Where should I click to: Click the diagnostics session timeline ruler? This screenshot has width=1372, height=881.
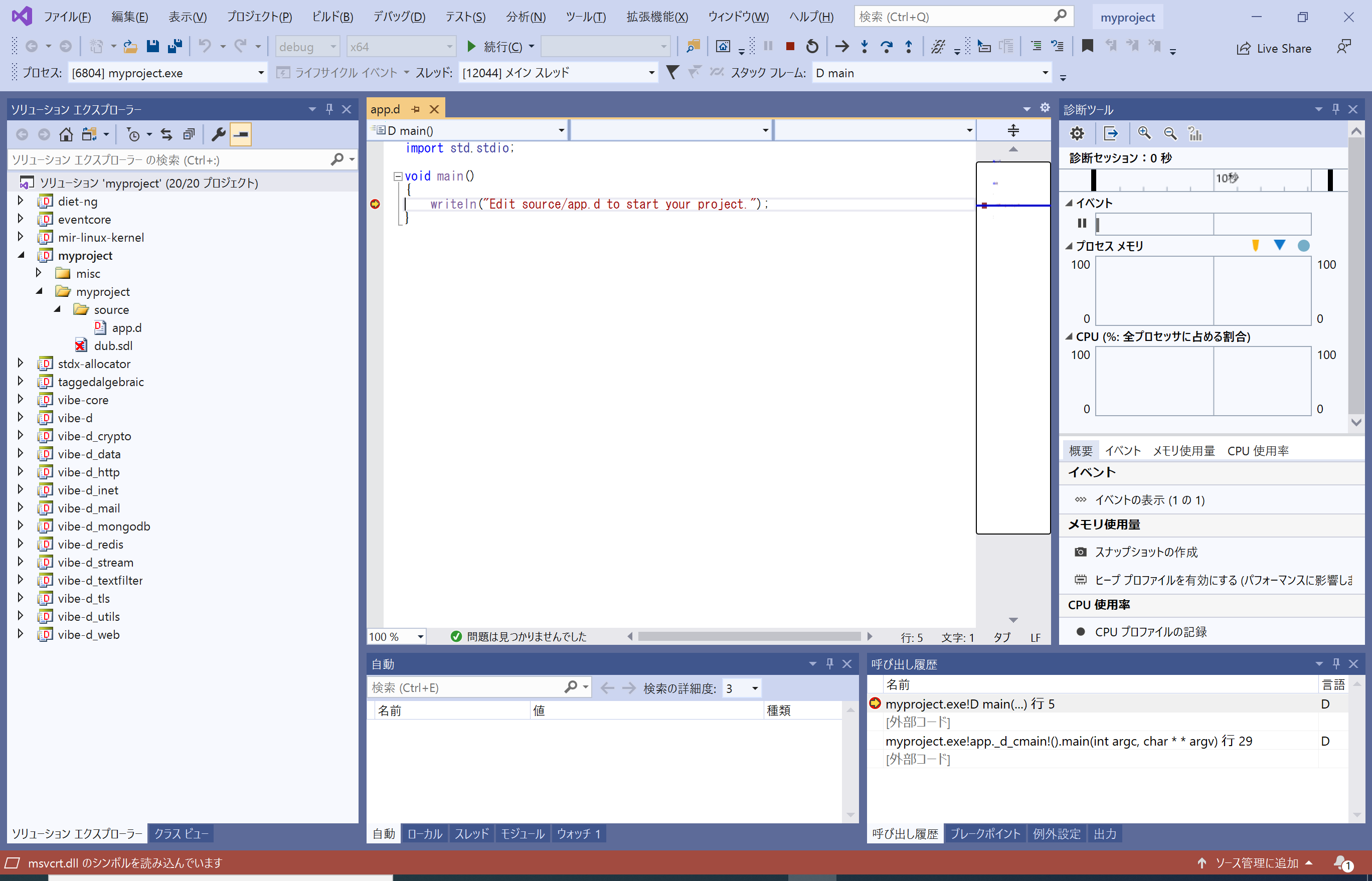click(1204, 180)
